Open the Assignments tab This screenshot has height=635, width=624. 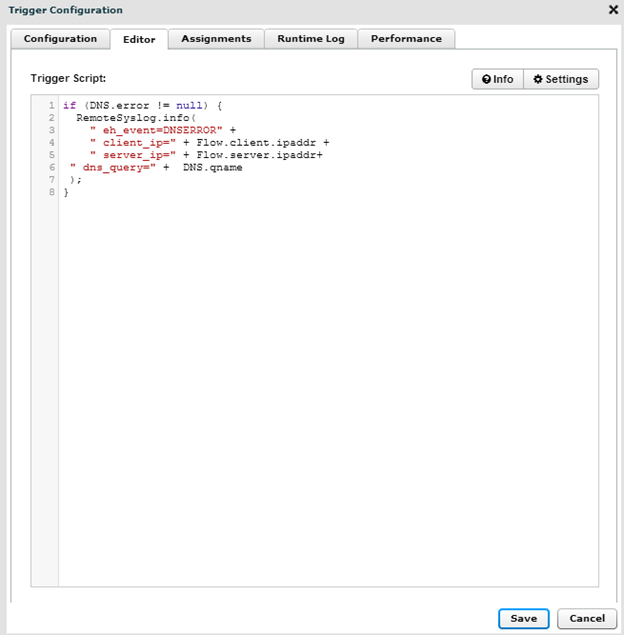click(216, 39)
